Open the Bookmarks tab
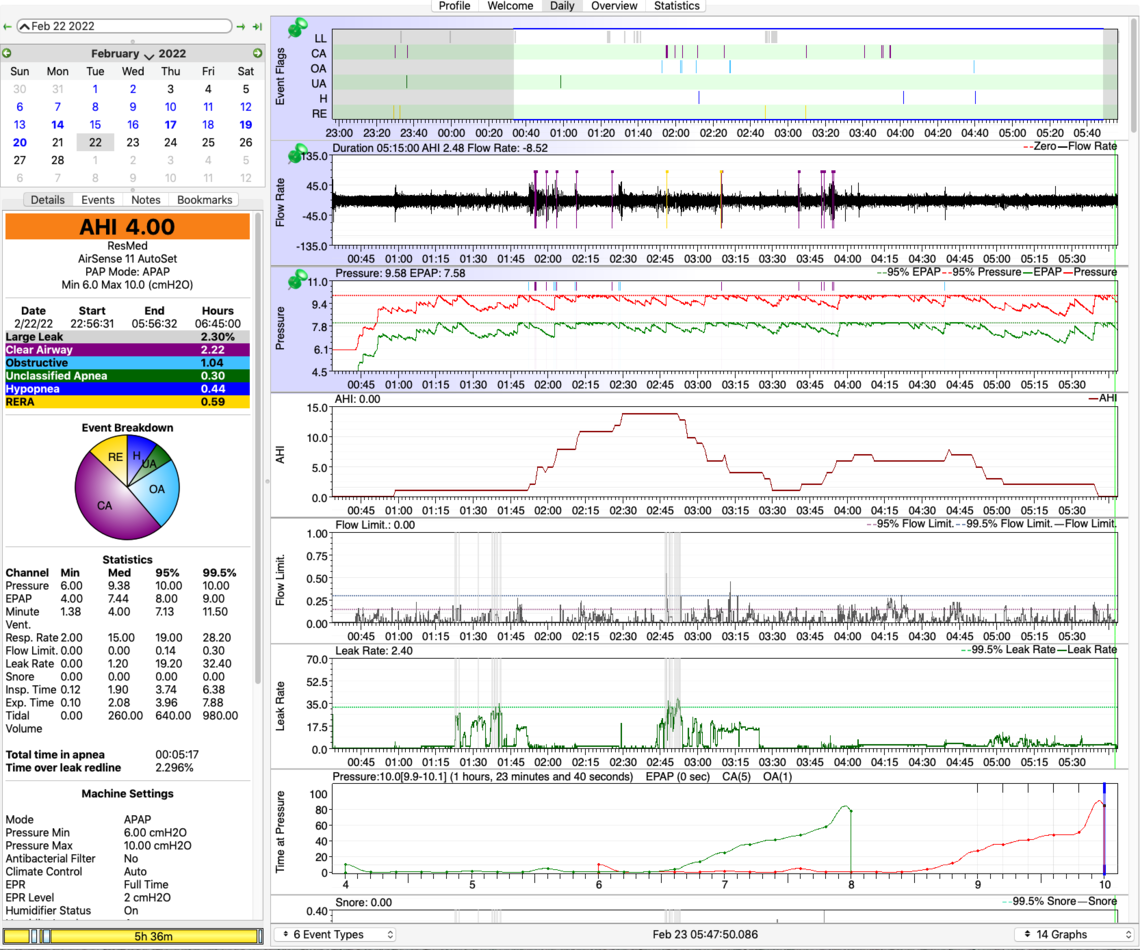 tap(204, 200)
